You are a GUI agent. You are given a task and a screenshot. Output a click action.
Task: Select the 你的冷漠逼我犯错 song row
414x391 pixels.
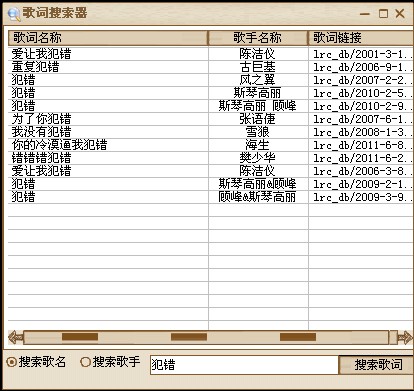coord(211,145)
